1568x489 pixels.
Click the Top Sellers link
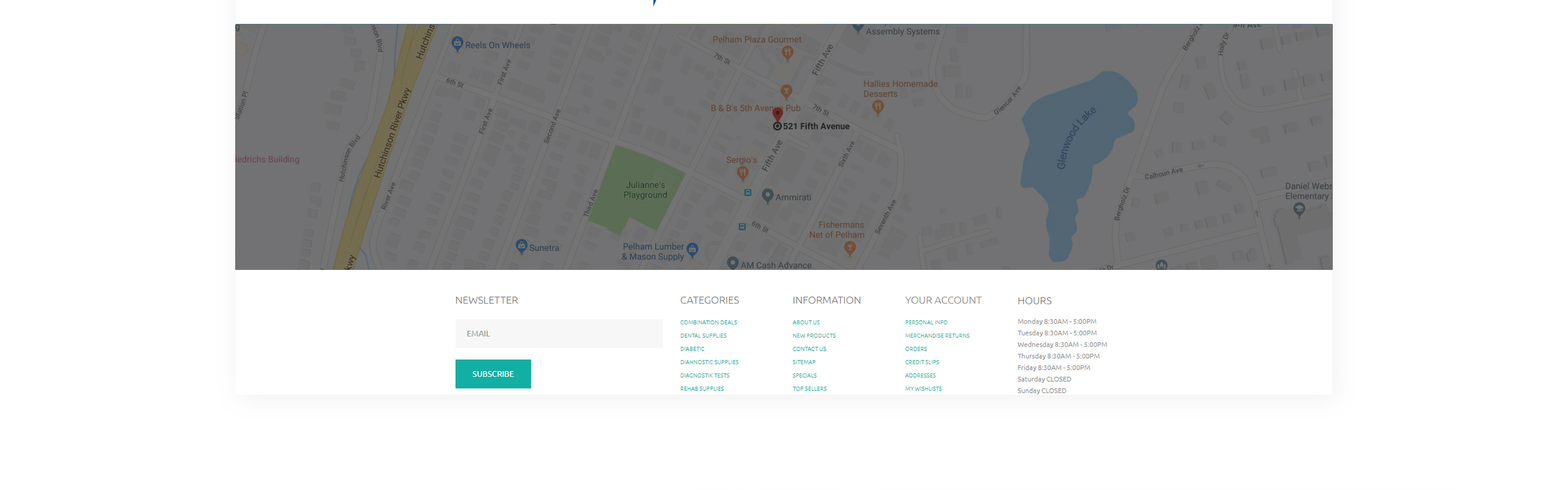coord(809,389)
